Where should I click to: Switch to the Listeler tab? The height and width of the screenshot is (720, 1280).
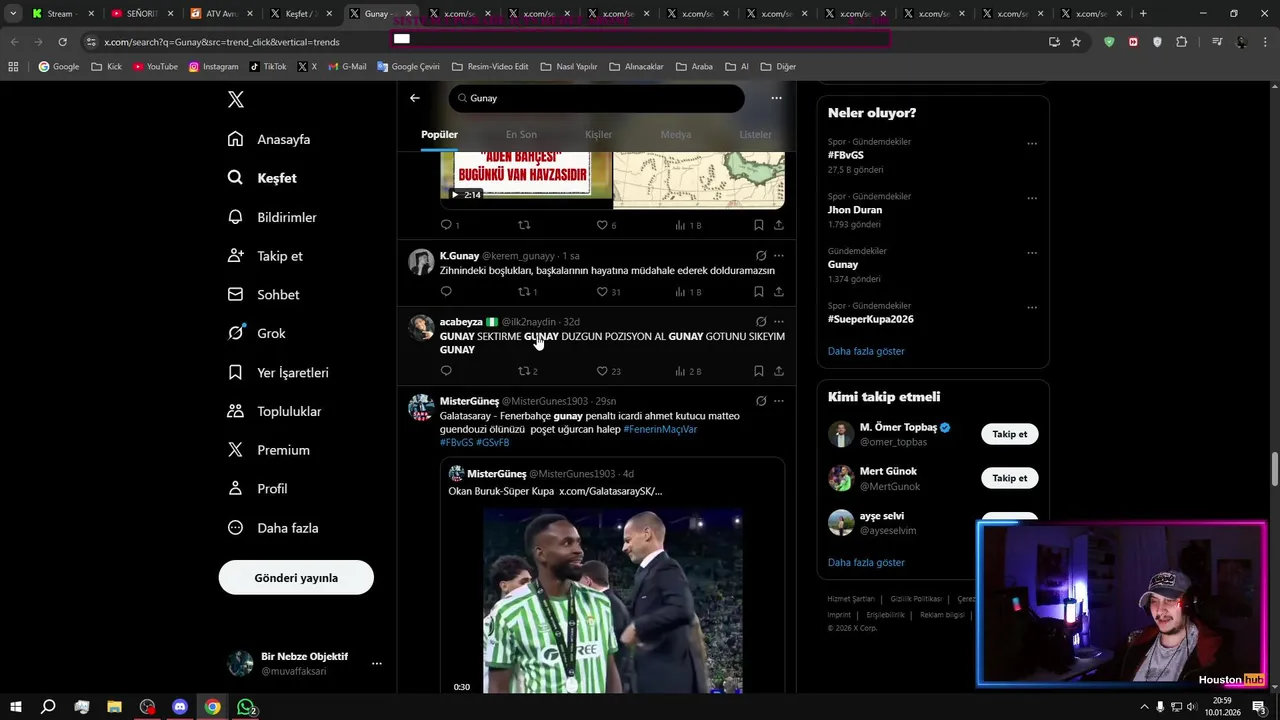(x=755, y=134)
